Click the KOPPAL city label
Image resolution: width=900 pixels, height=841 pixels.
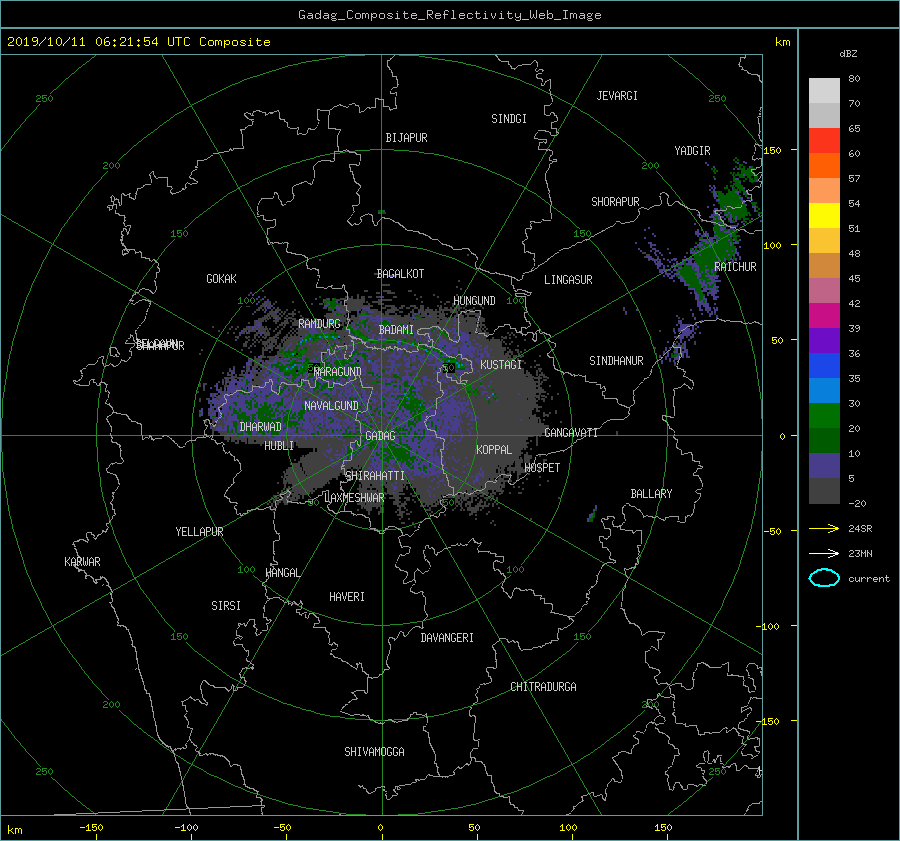pyautogui.click(x=494, y=450)
